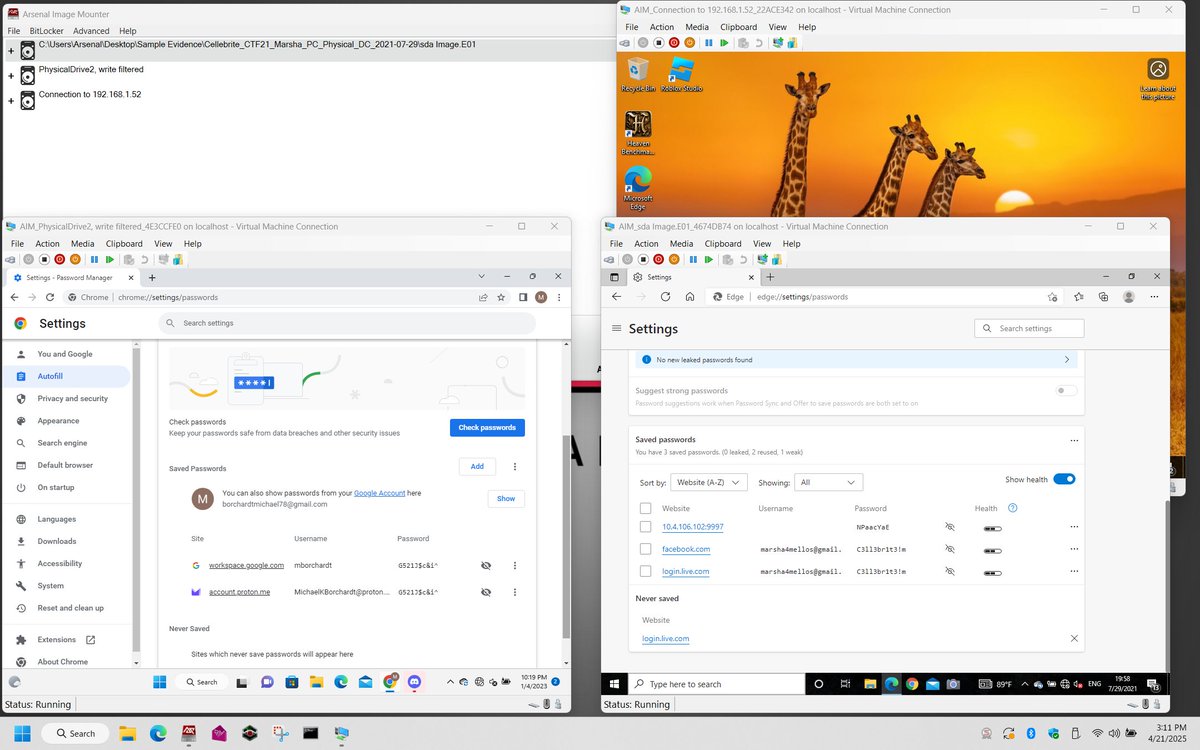1200x750 pixels.
Task: Bookmark the Chrome passwords page with star
Action: click(x=503, y=297)
